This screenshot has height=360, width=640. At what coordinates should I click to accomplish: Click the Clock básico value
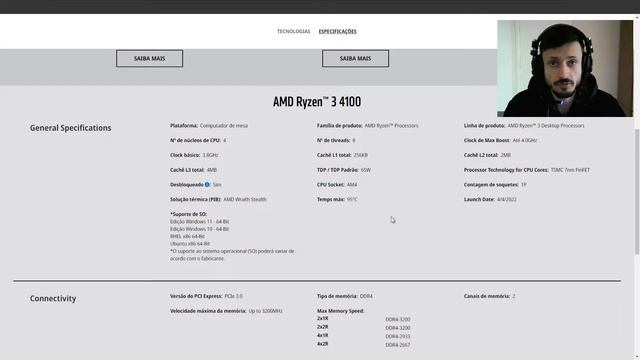(x=210, y=155)
